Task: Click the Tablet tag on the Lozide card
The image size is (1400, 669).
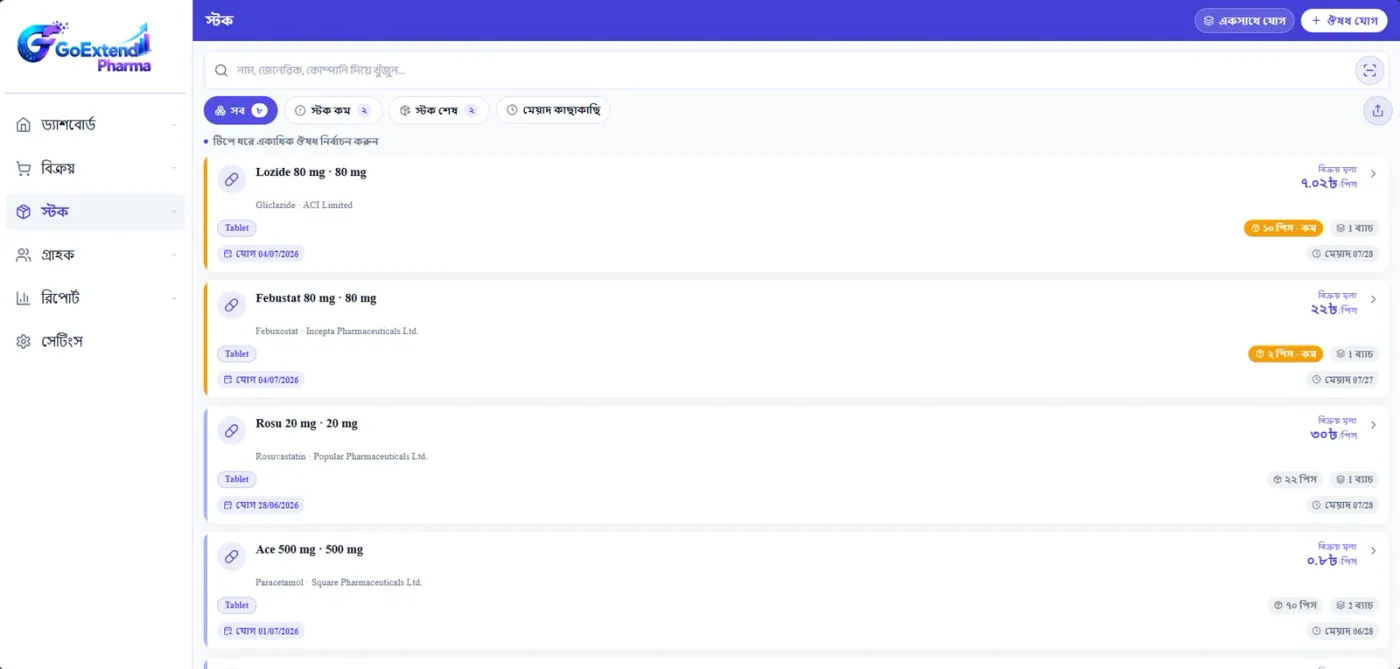Action: point(237,228)
